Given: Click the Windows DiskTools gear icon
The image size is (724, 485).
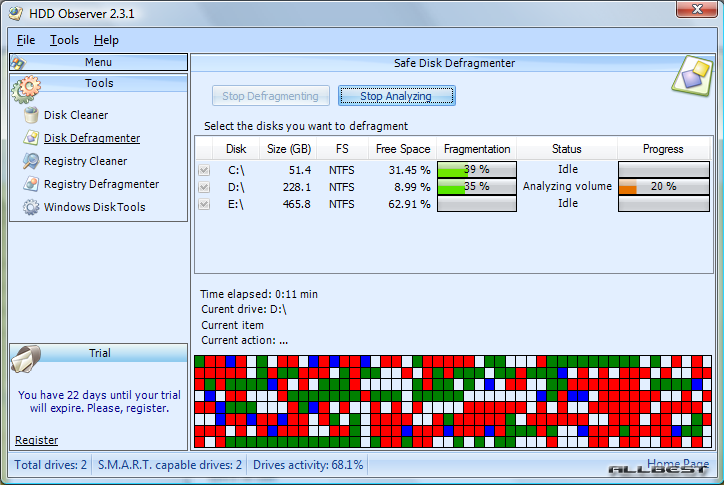Looking at the screenshot, I should [x=31, y=207].
